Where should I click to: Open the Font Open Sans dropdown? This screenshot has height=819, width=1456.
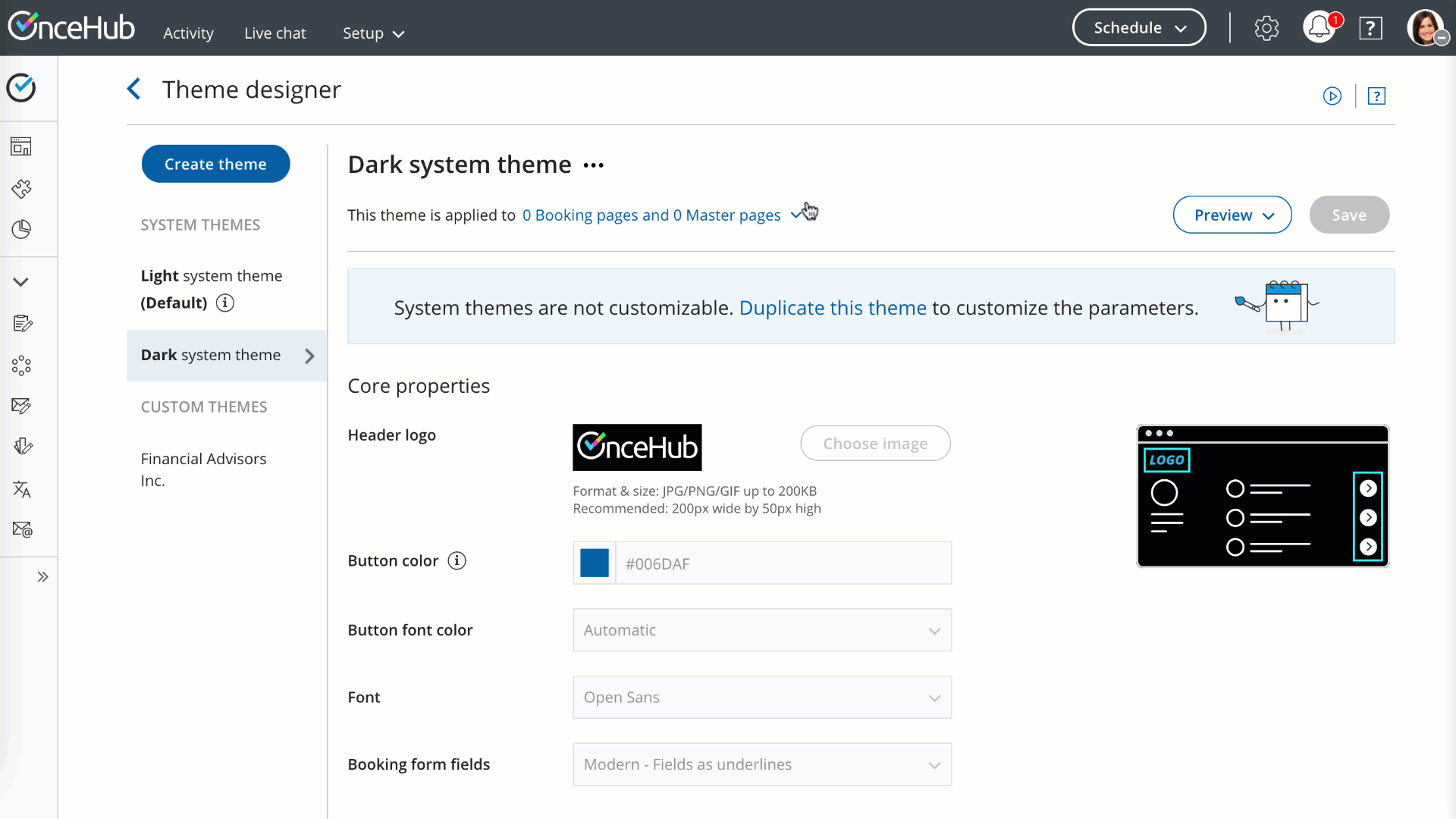click(x=761, y=698)
